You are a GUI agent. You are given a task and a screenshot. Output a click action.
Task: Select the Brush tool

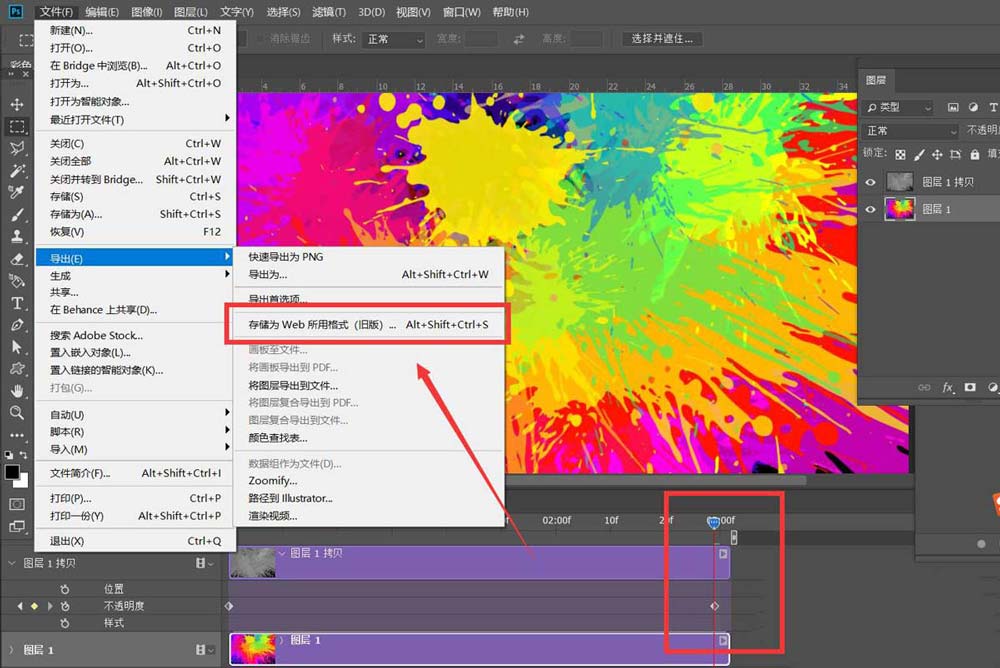17,214
